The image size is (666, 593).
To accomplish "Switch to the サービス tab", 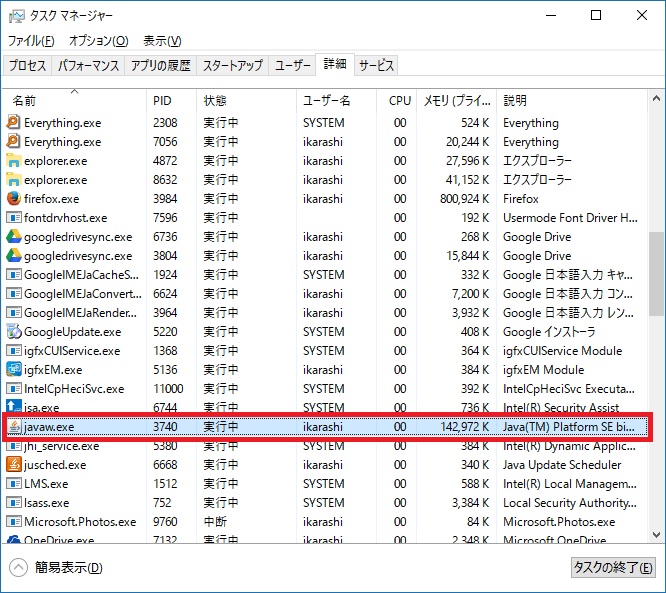I will click(x=376, y=65).
